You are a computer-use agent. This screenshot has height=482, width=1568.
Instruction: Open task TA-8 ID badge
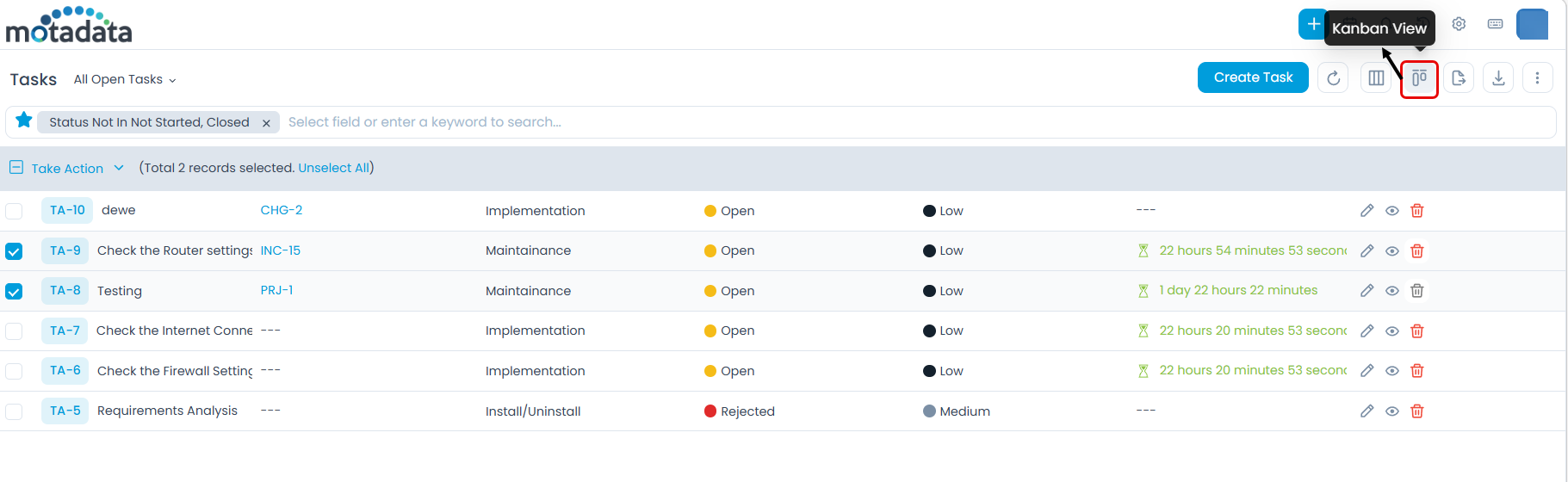coord(65,290)
